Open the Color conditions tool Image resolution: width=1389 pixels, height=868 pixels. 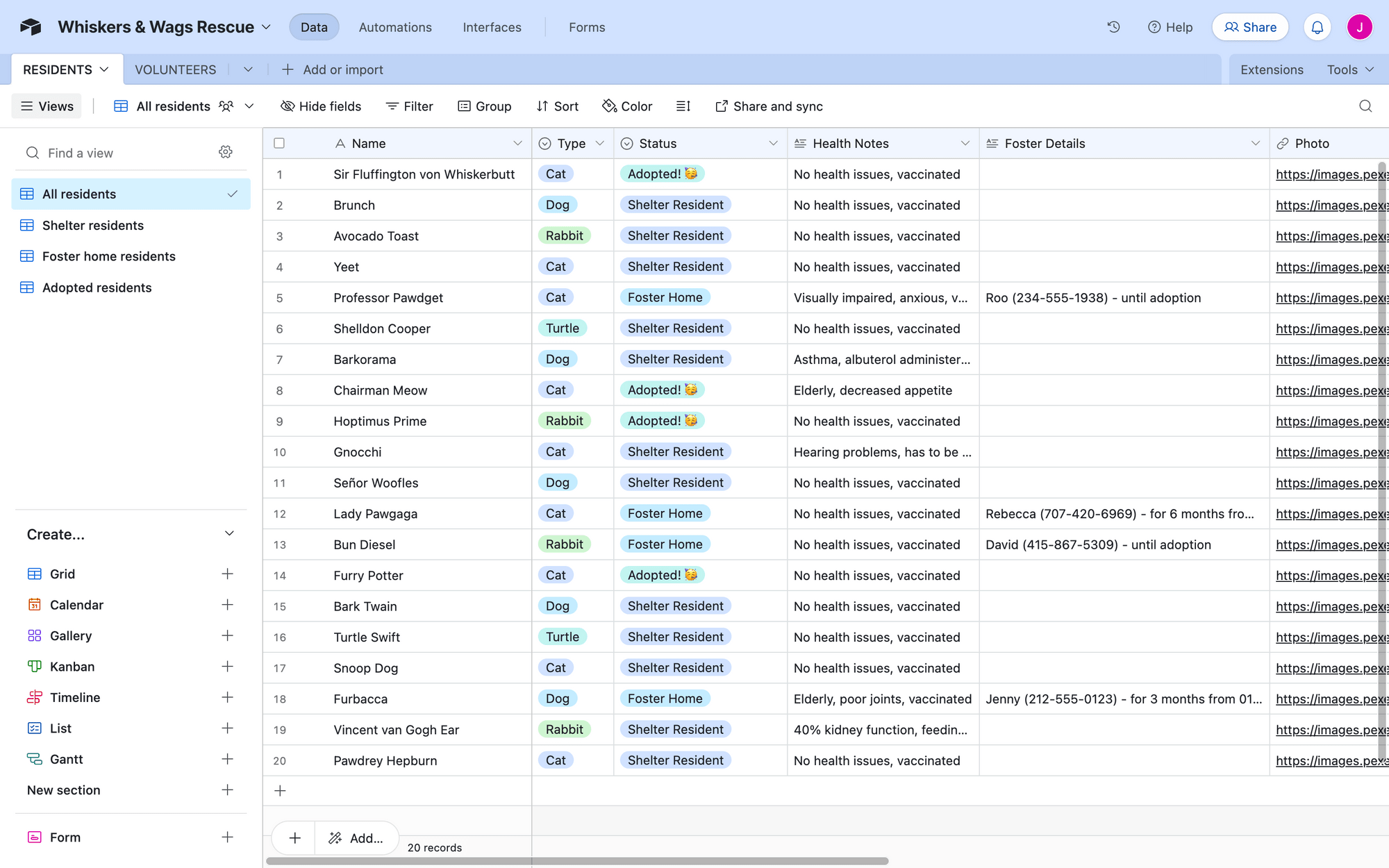pos(626,106)
